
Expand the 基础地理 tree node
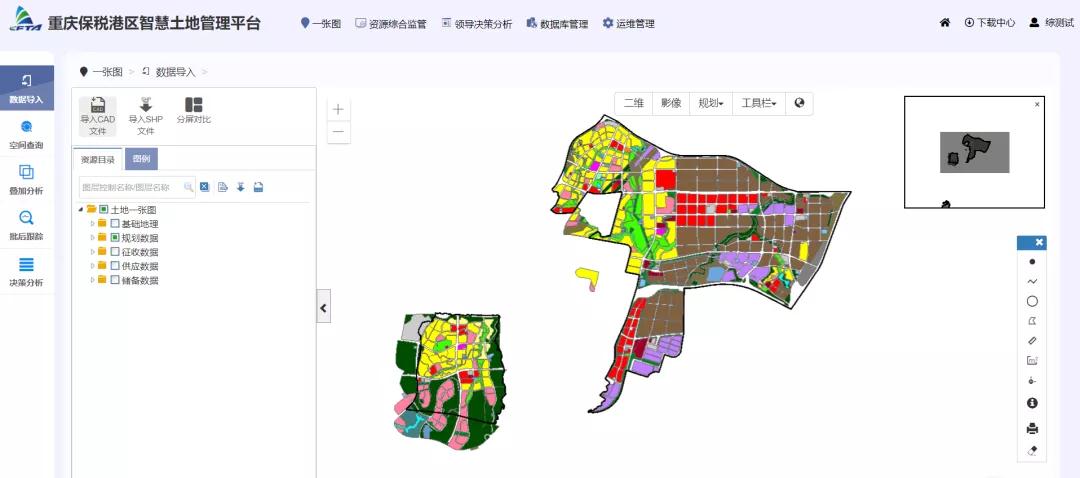[93, 224]
